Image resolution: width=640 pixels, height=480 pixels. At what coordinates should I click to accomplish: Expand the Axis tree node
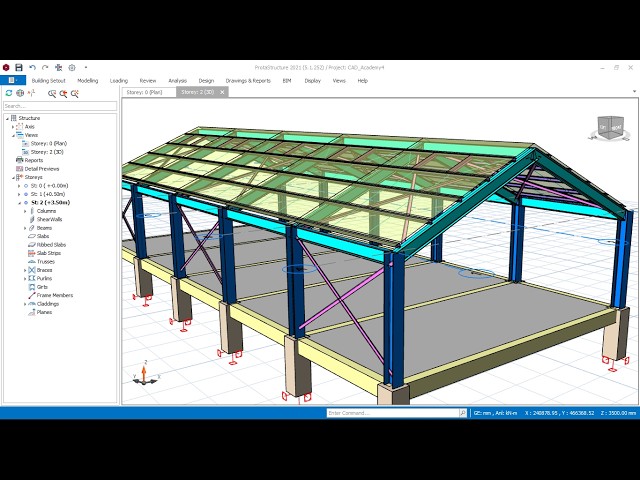point(13,127)
